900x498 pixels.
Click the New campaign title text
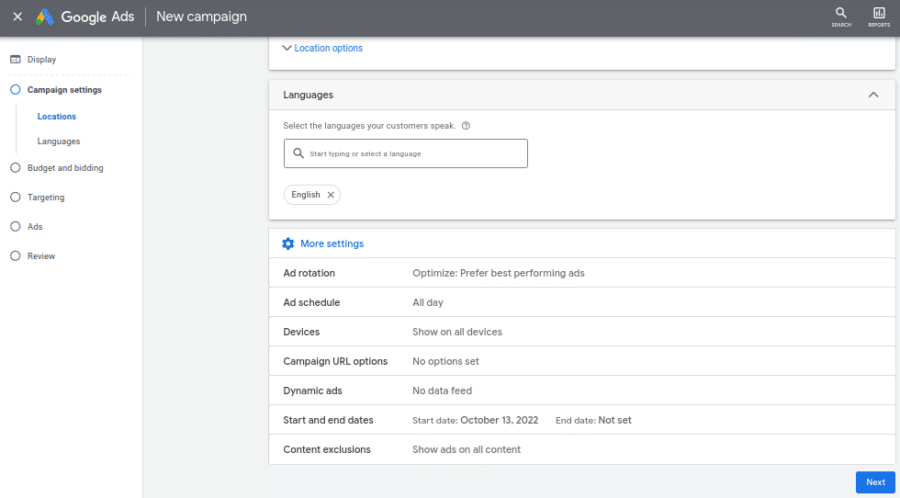(201, 17)
